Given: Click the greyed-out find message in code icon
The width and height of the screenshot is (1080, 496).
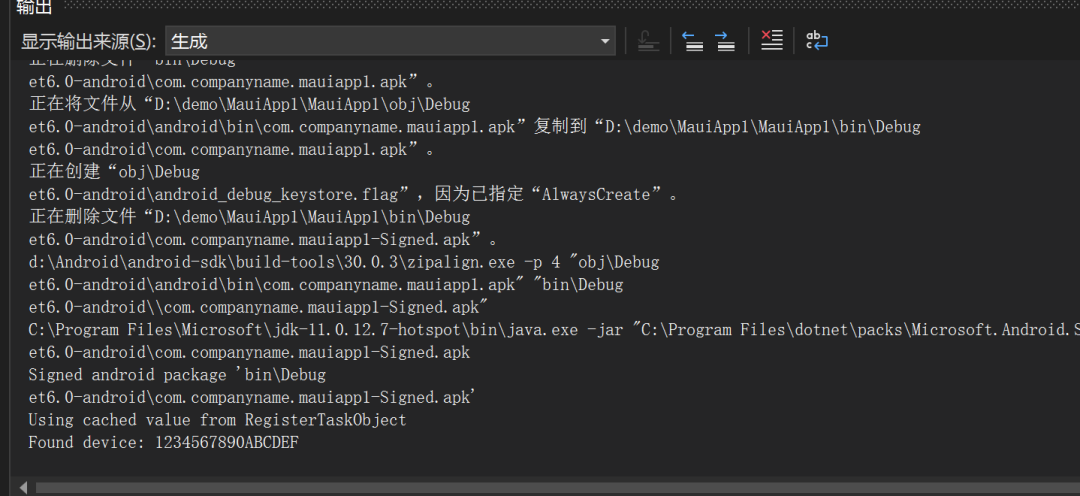Looking at the screenshot, I should tap(647, 41).
